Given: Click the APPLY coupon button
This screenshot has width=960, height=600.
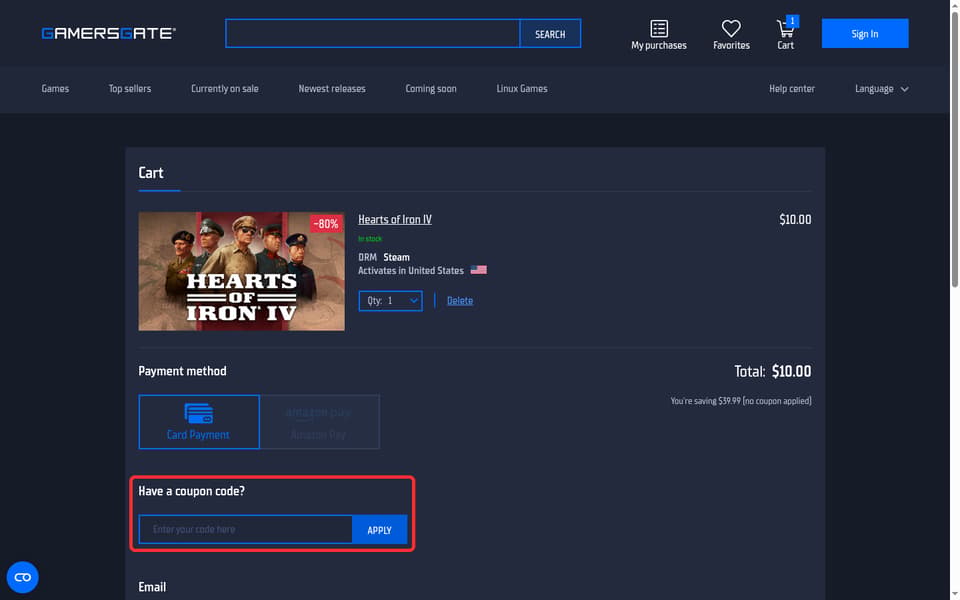Looking at the screenshot, I should pyautogui.click(x=380, y=530).
